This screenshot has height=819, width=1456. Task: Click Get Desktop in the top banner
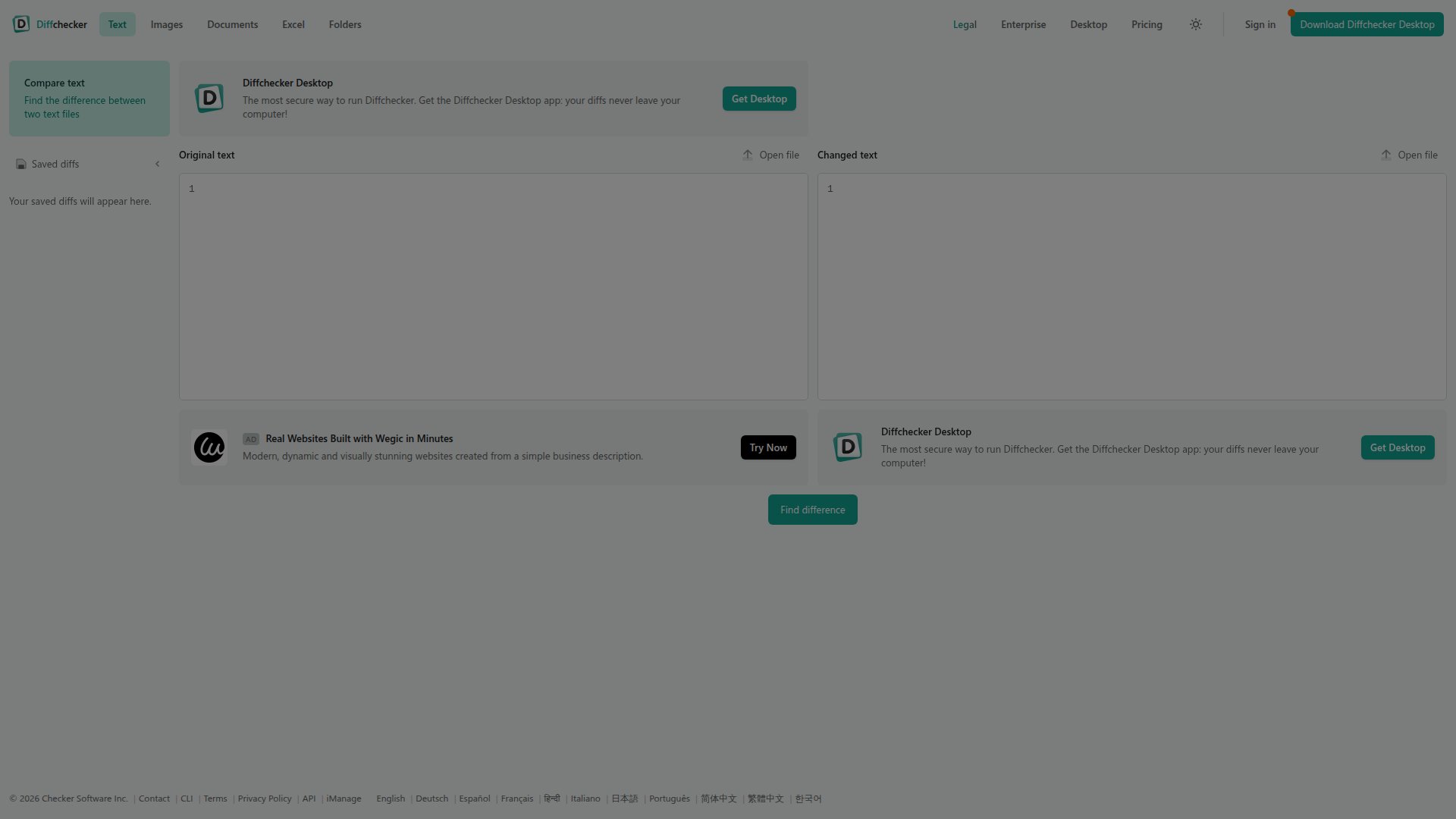(x=759, y=99)
